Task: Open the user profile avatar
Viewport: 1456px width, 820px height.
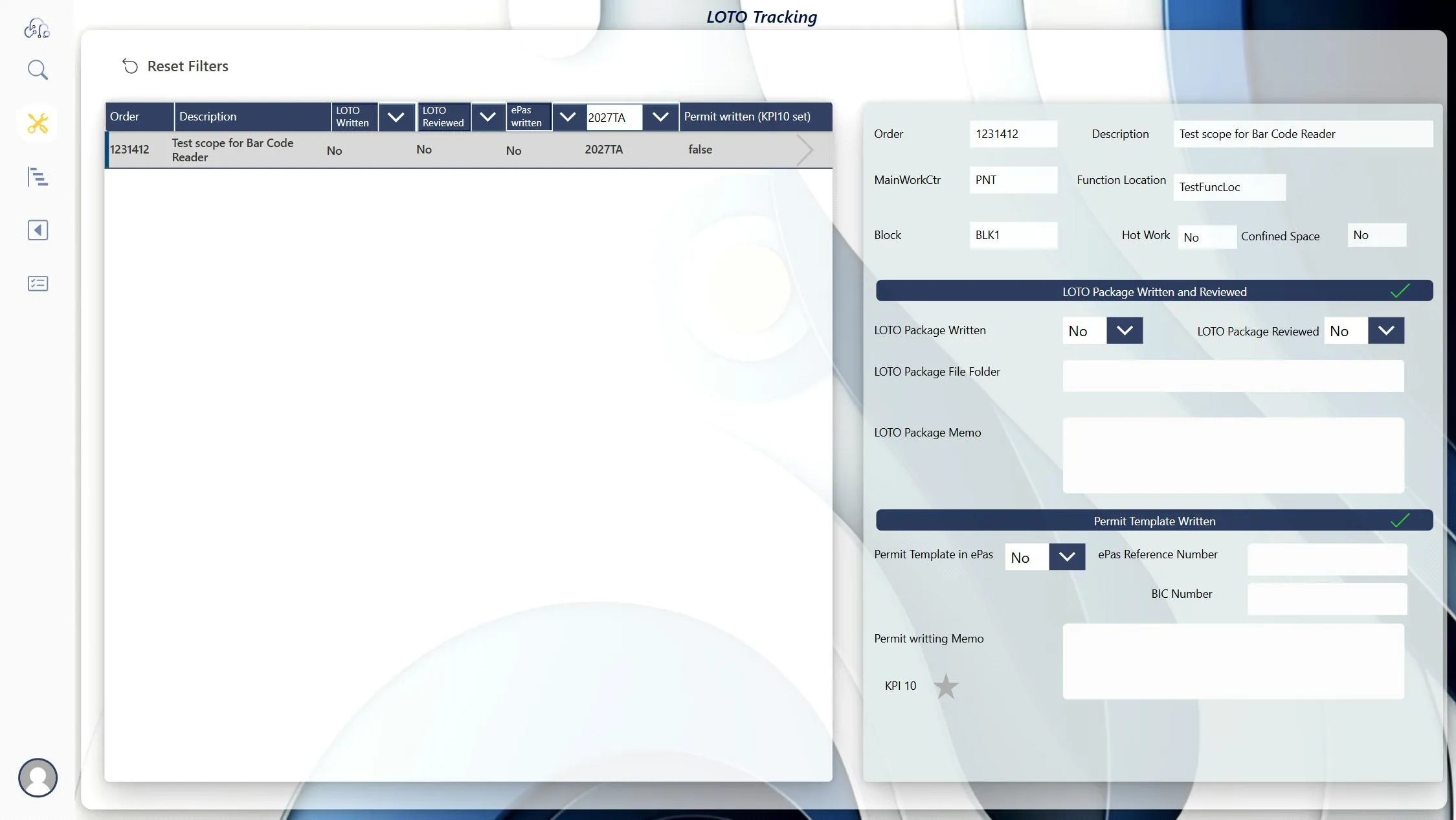Action: click(38, 777)
